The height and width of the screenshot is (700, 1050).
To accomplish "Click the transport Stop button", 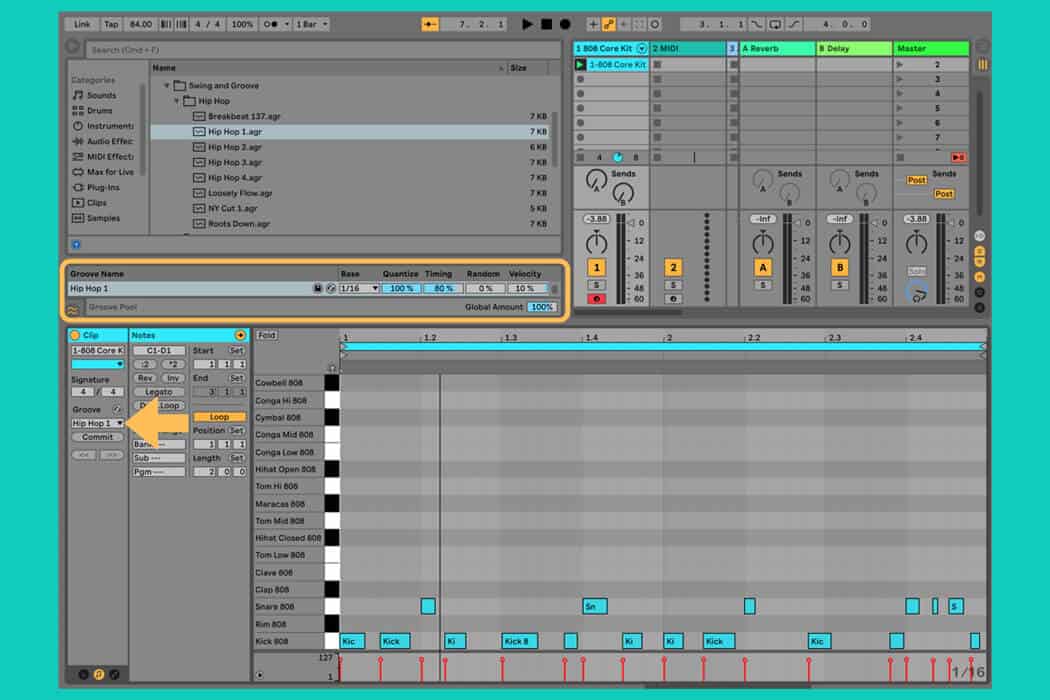I will tap(546, 24).
